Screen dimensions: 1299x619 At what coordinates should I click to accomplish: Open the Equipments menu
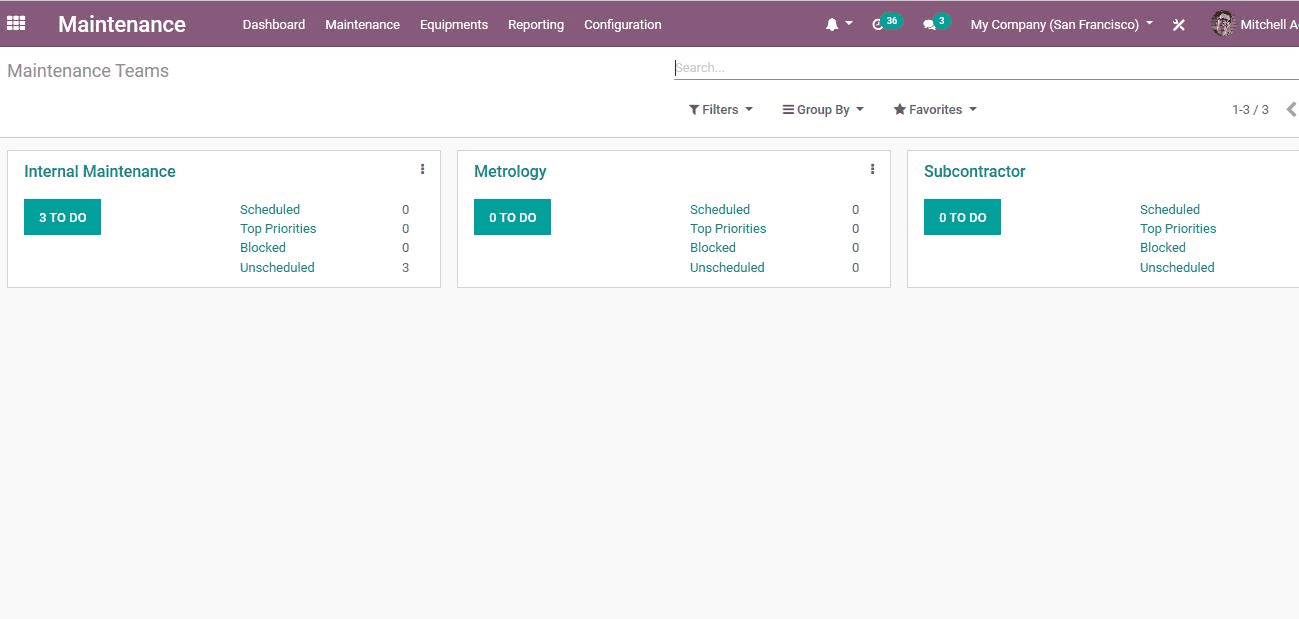454,24
